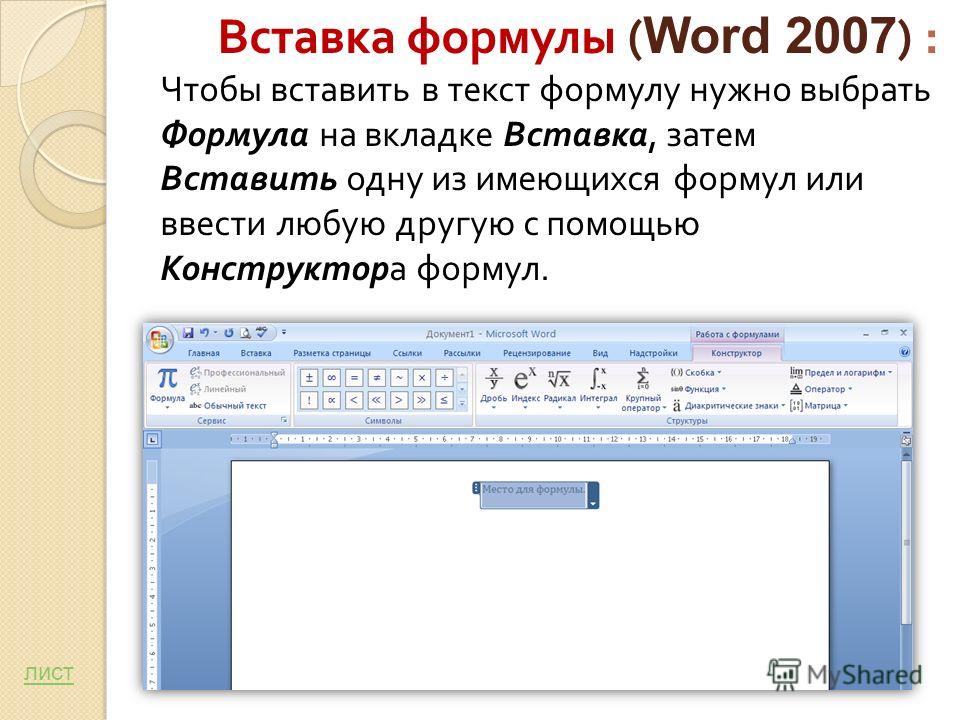960x720 pixels.
Task: Insert the not-equal ≠ symbol
Action: pos(377,378)
